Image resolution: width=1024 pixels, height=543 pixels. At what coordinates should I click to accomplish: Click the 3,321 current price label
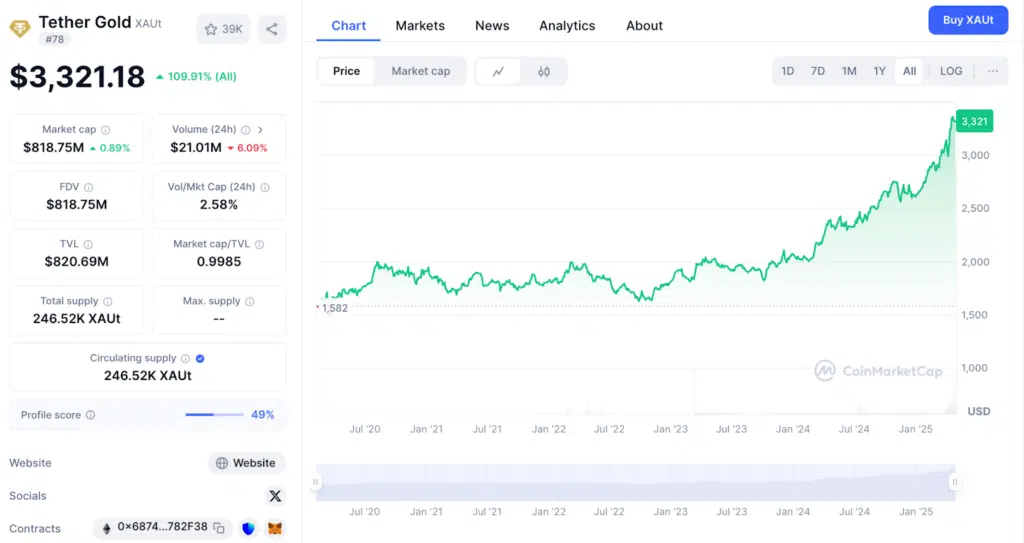coord(974,122)
